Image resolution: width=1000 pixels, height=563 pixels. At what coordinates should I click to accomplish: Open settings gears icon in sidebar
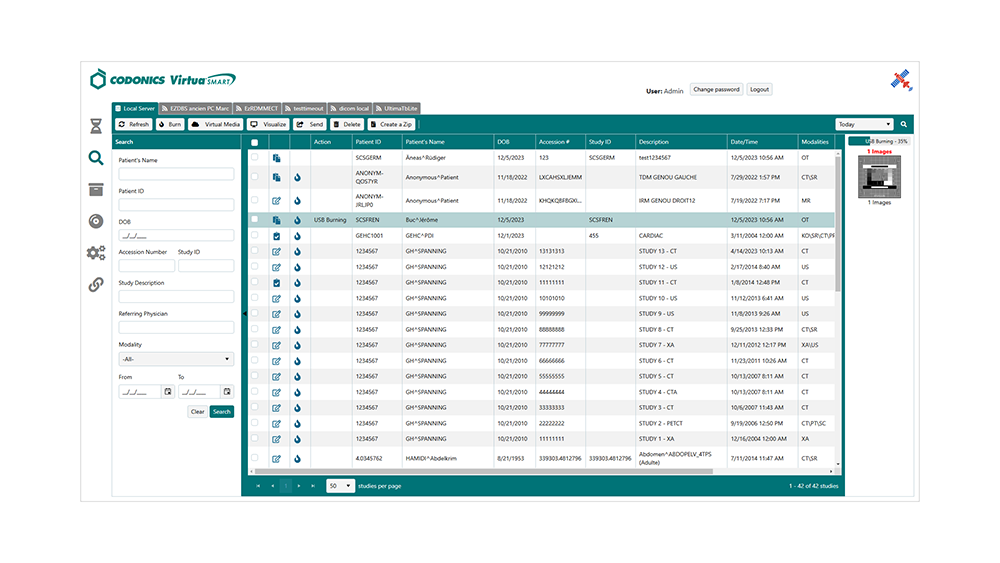[96, 253]
